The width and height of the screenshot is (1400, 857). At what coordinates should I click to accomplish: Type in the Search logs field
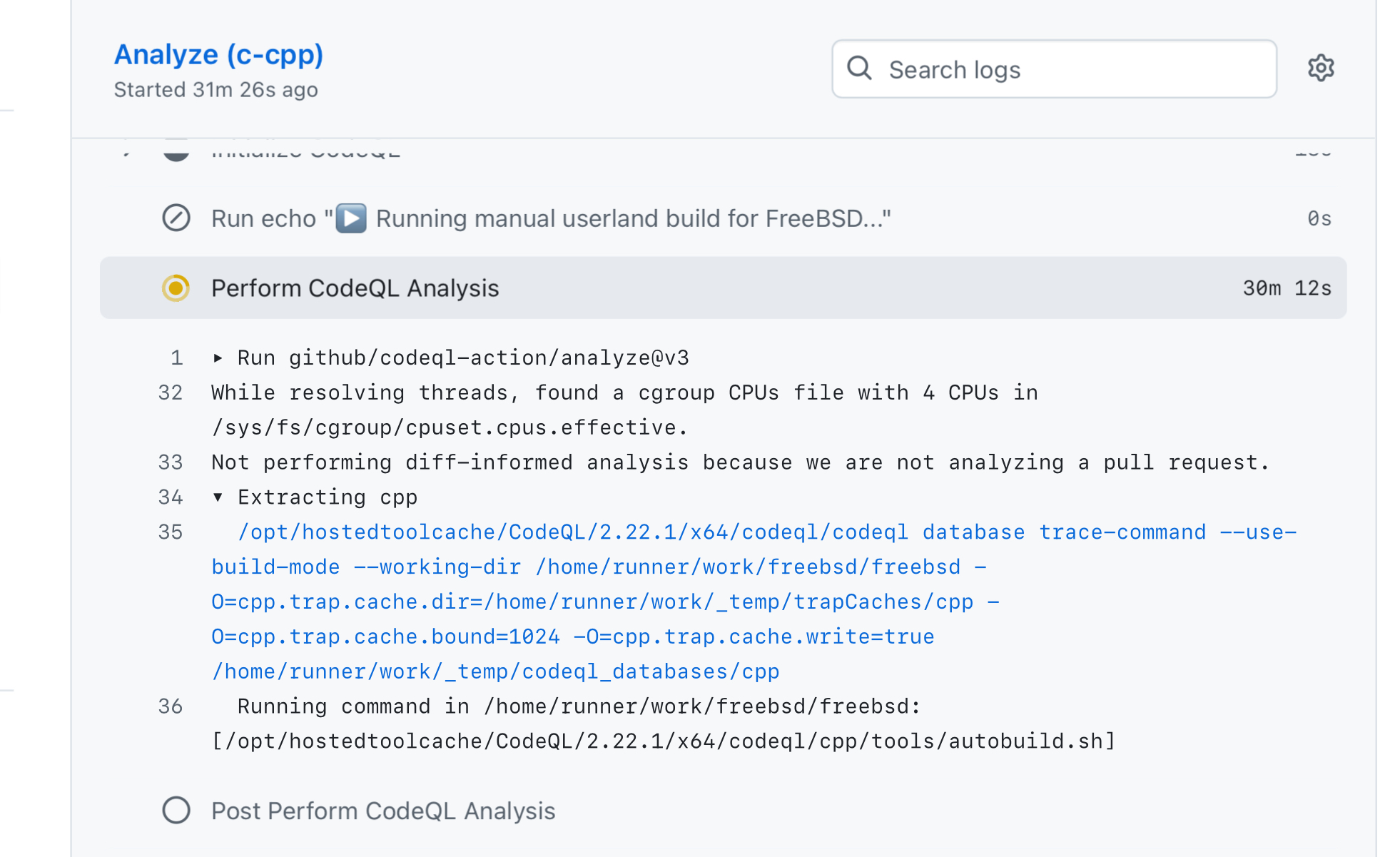1070,69
